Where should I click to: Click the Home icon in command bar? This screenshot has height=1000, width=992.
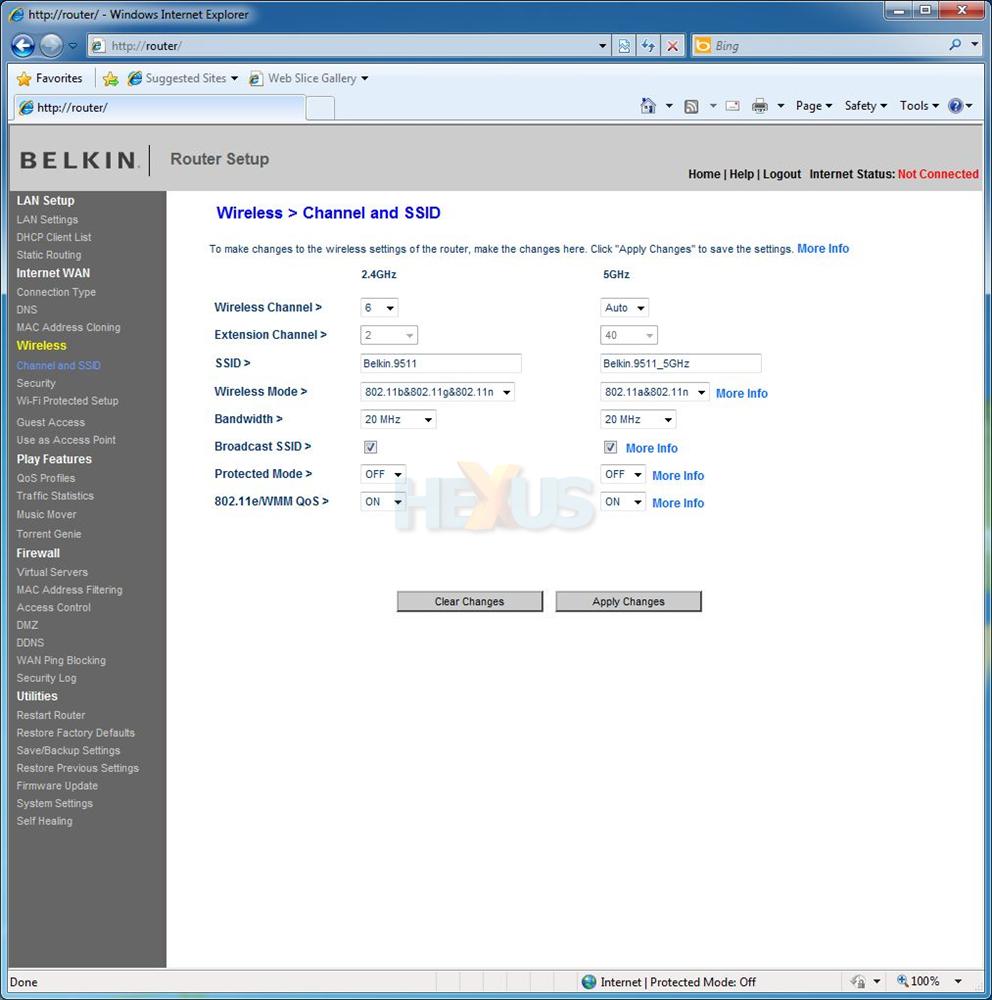pyautogui.click(x=648, y=106)
